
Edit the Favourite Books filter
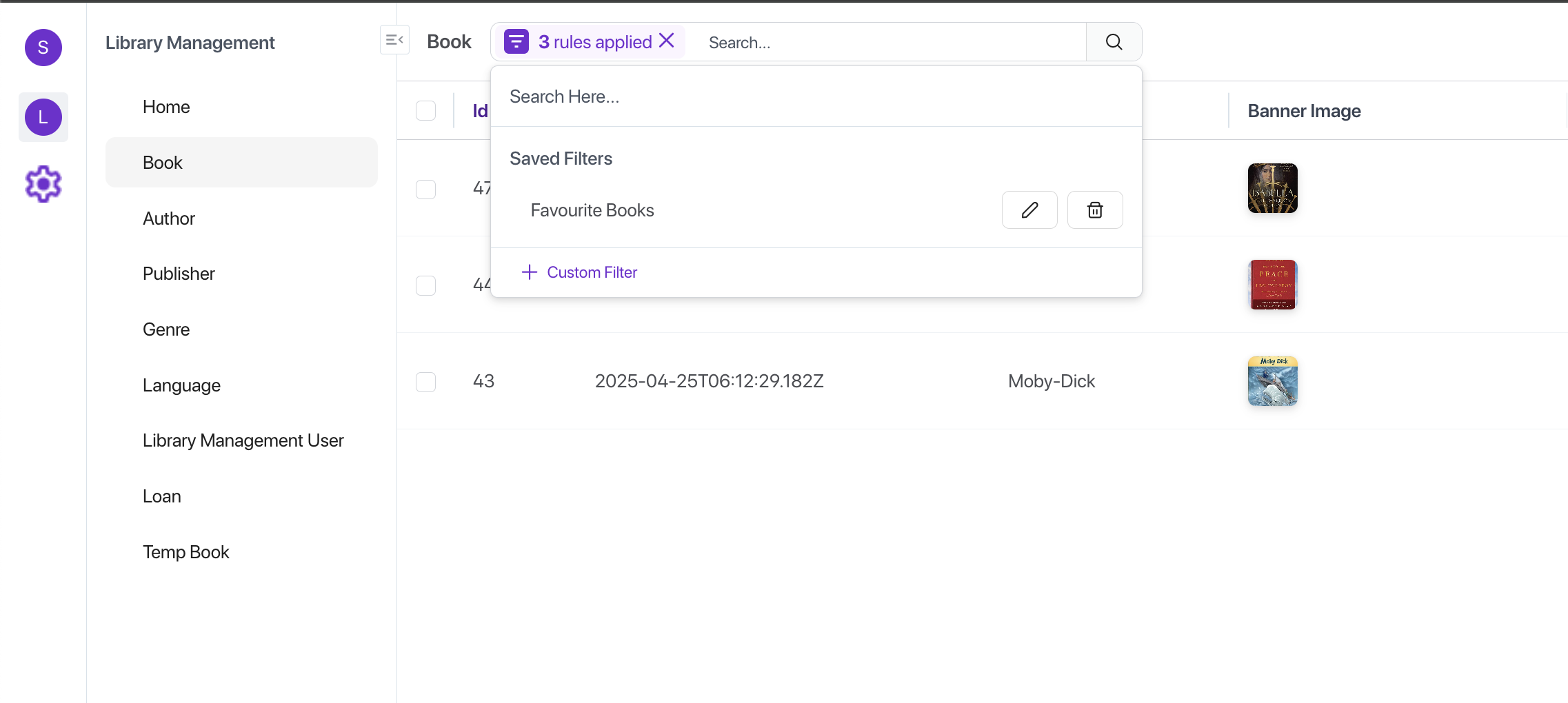click(1029, 210)
